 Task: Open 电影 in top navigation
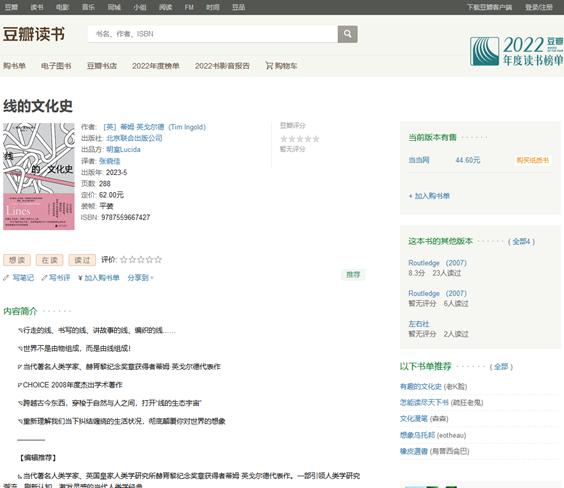(x=63, y=7)
